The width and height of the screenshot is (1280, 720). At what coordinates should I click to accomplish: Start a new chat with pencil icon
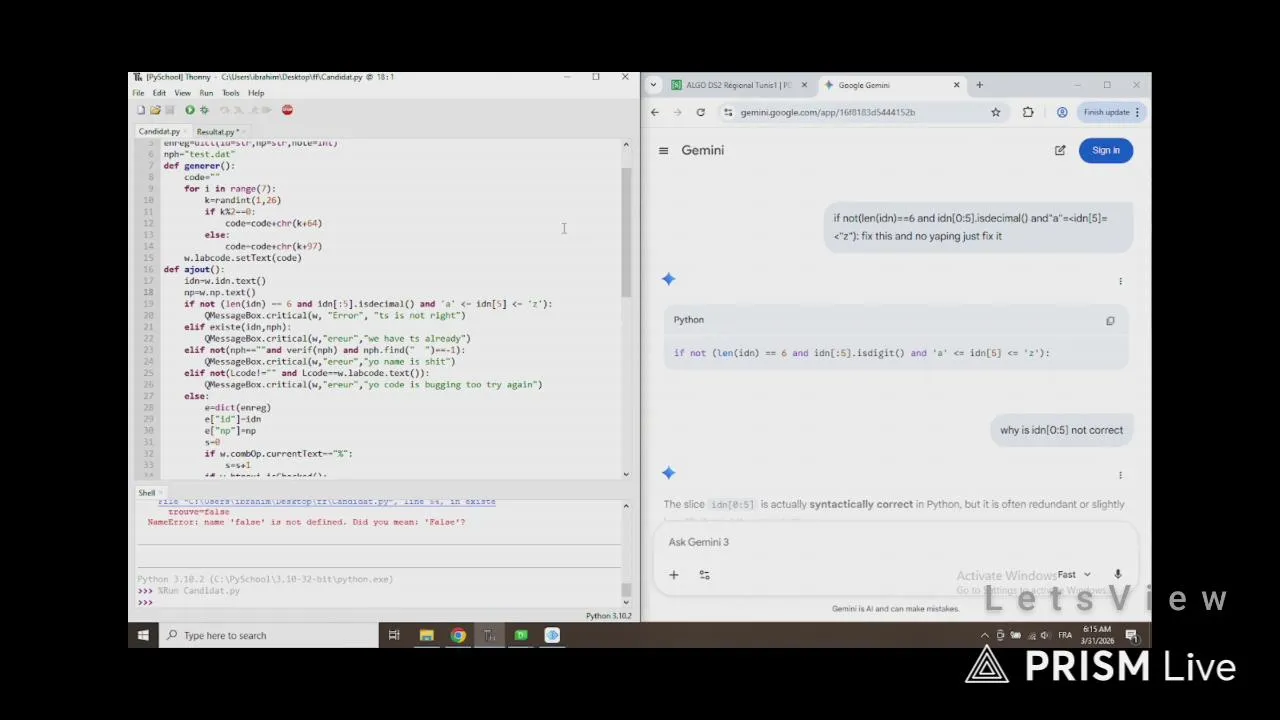click(1060, 150)
